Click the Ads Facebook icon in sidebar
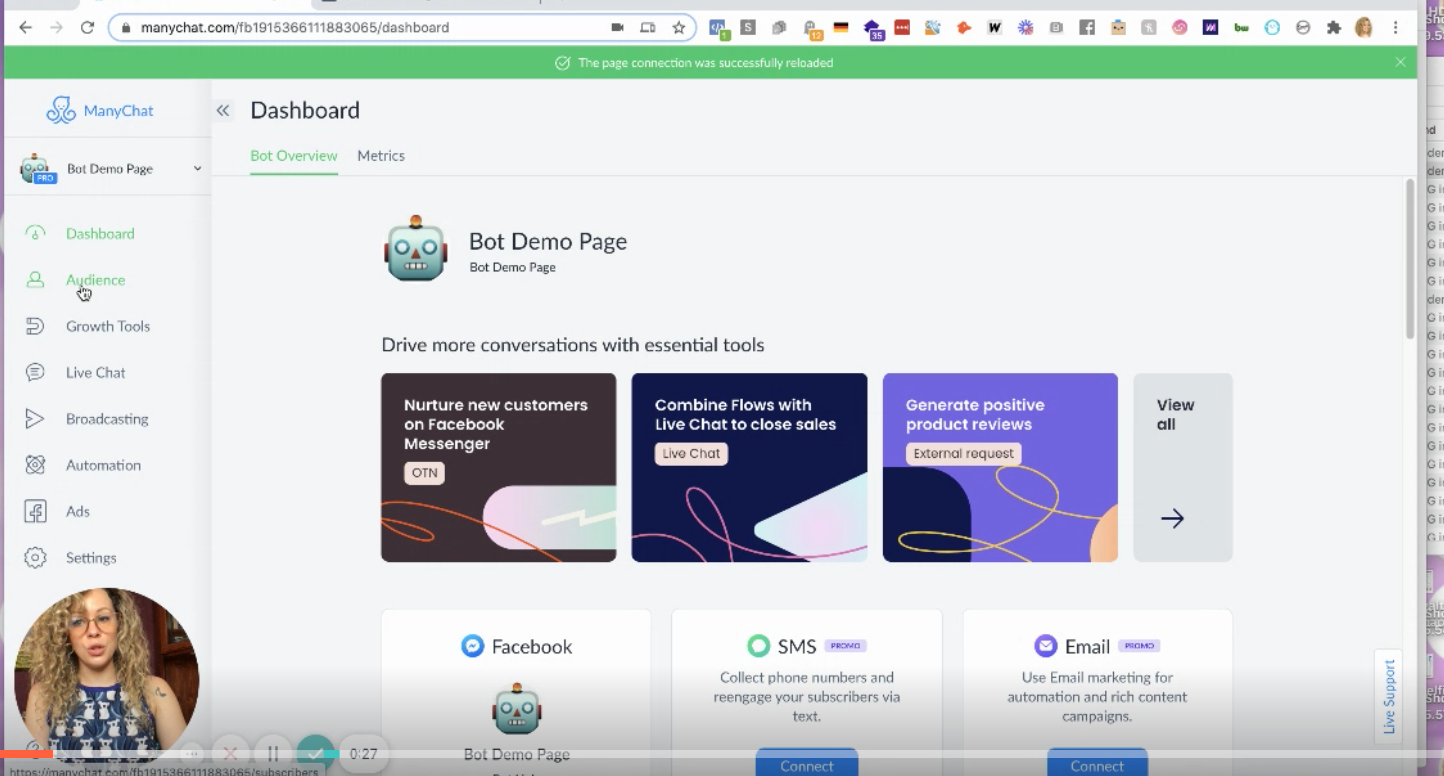 (35, 511)
